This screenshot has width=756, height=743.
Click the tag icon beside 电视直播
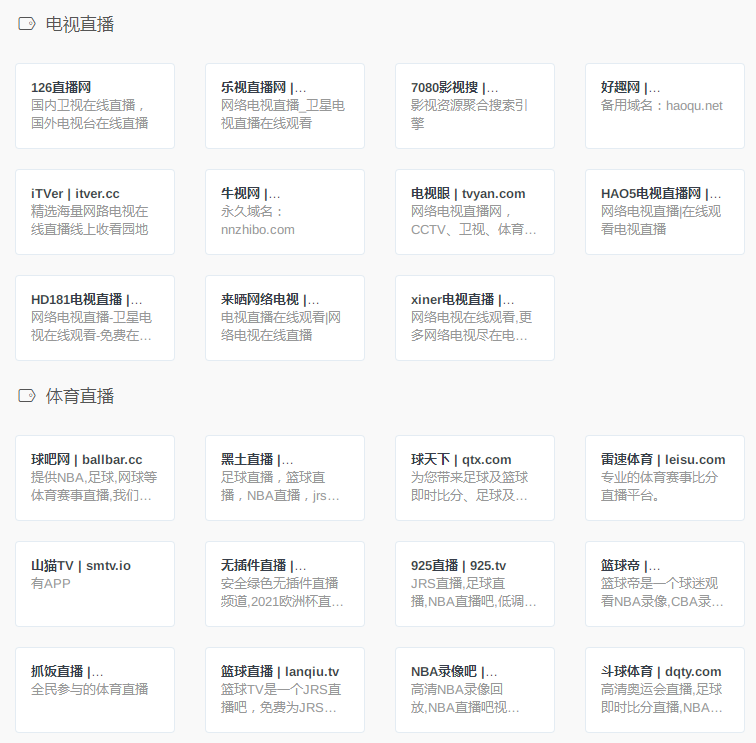click(27, 24)
